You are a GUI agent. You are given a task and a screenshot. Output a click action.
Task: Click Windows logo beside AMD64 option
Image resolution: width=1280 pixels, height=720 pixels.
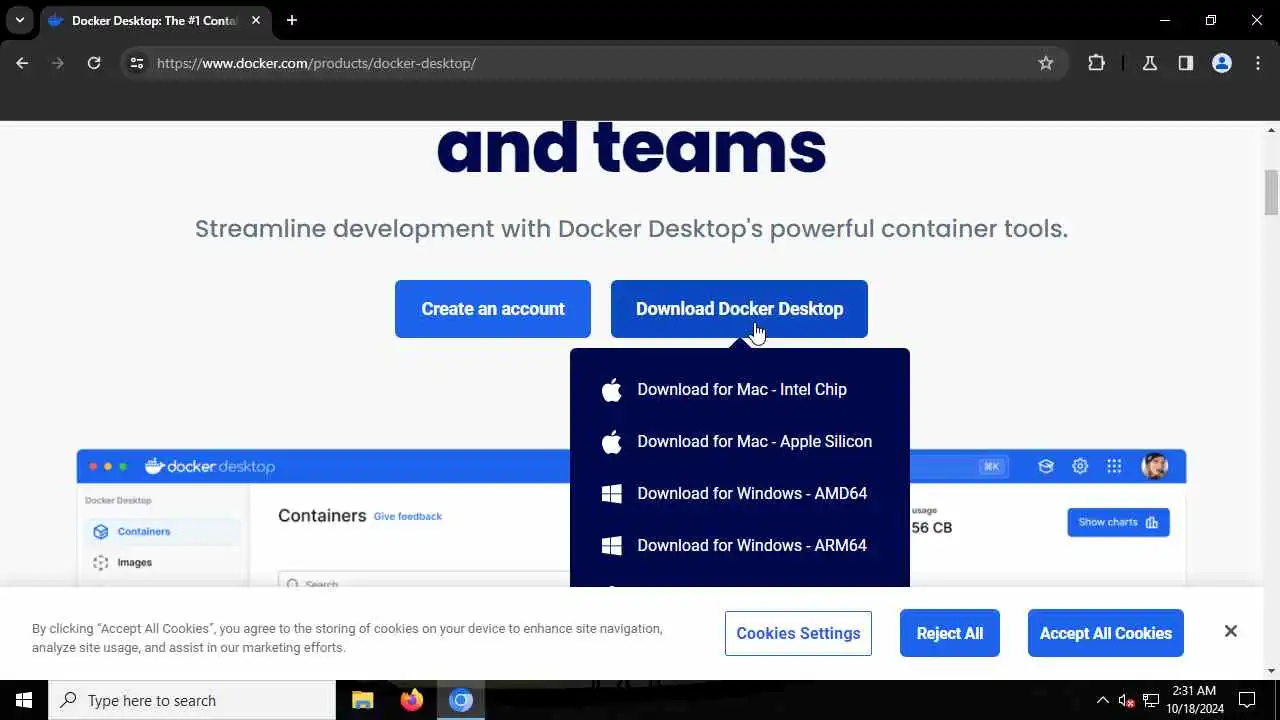(x=612, y=494)
